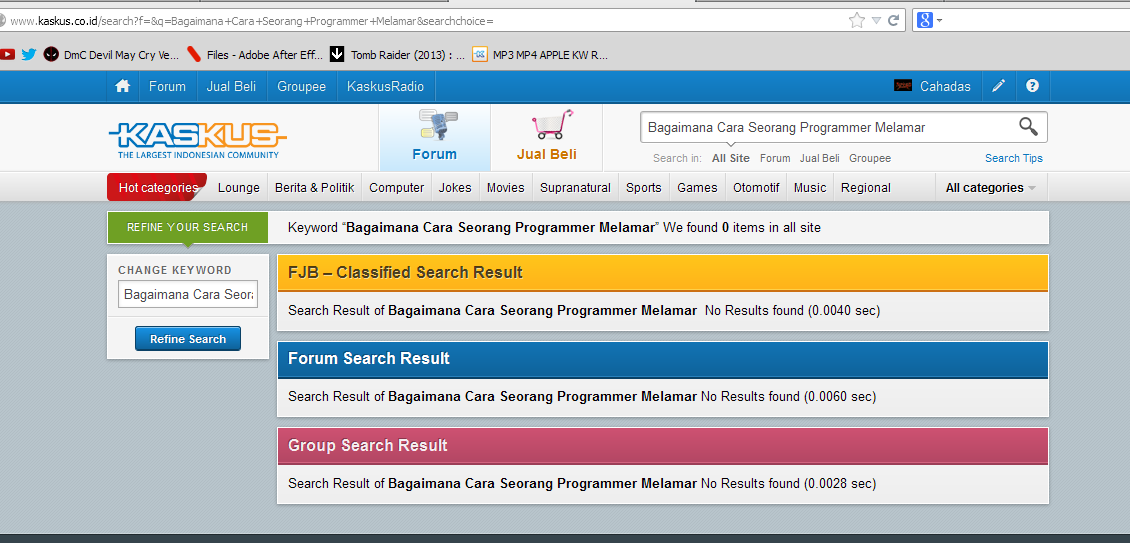
Task: Open the Regional category
Action: click(x=866, y=187)
